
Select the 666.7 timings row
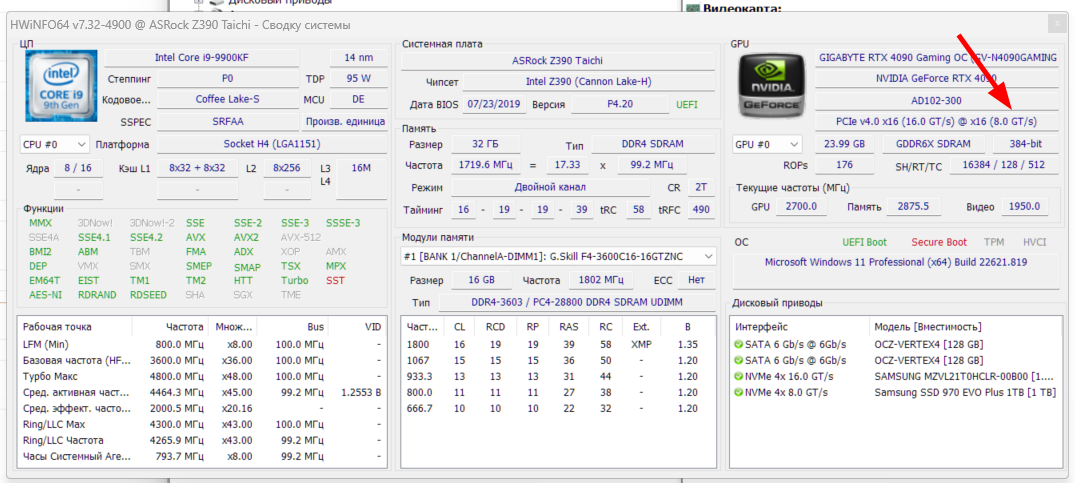(557, 408)
